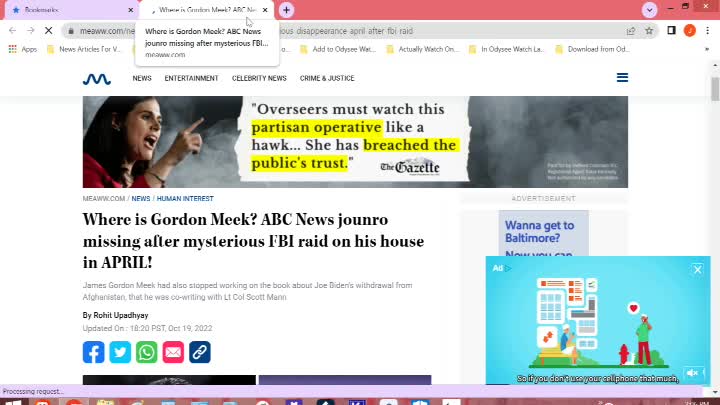Screen dimensions: 720x405
Task: Copy article link icon
Action: tap(200, 352)
